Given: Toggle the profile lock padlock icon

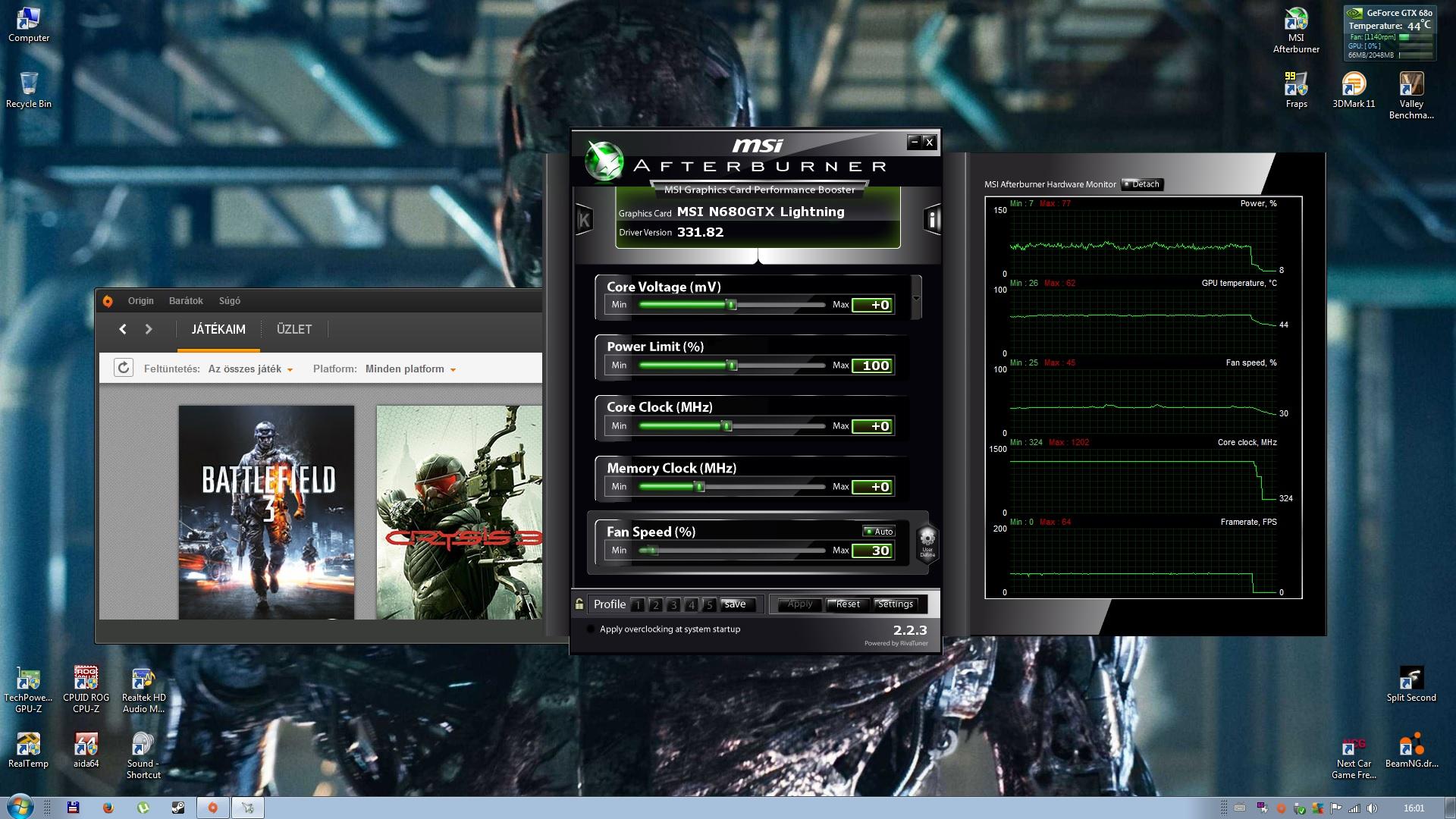Looking at the screenshot, I should pyautogui.click(x=579, y=604).
